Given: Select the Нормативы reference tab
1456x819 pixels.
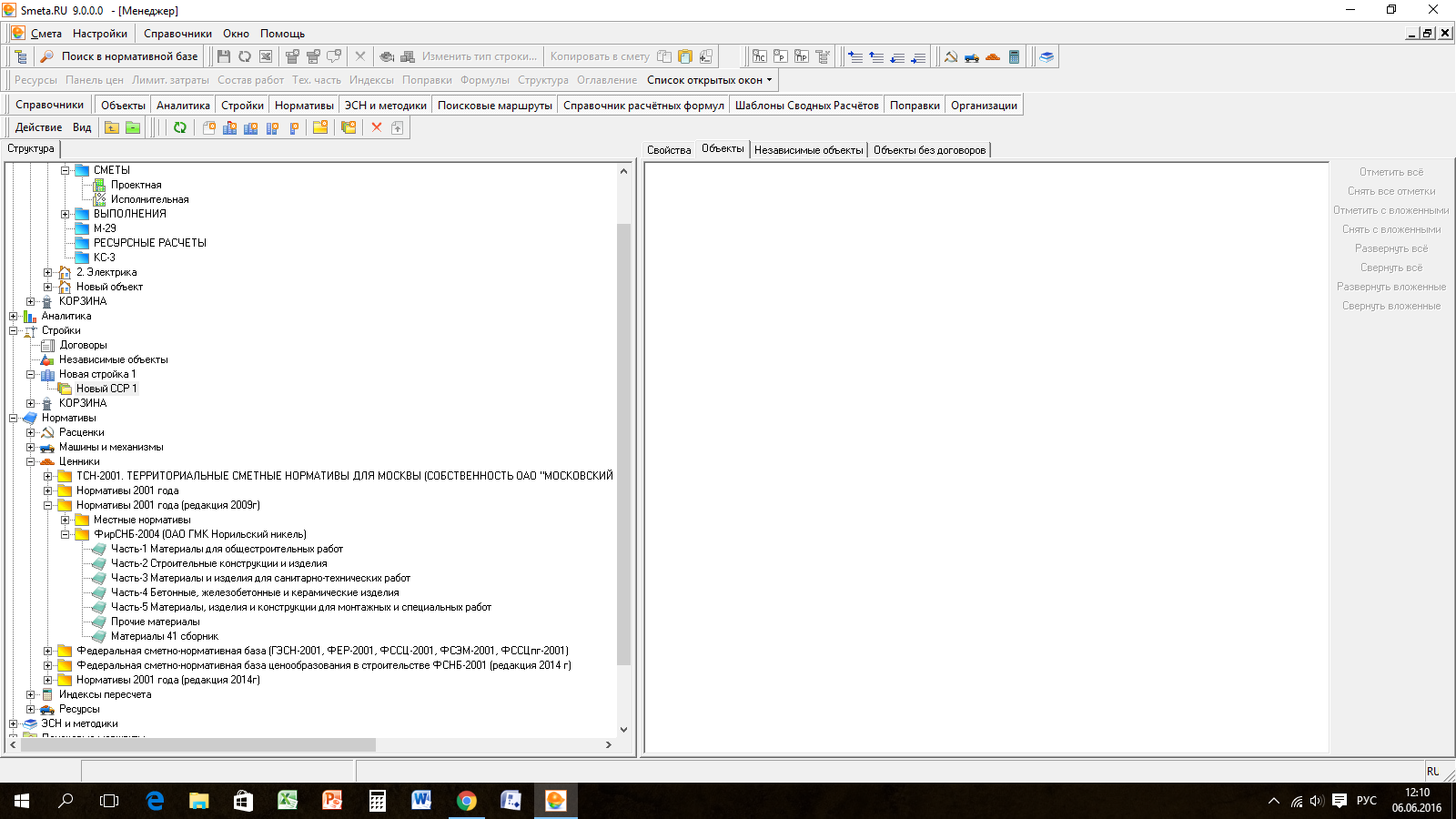Looking at the screenshot, I should pos(304,106).
